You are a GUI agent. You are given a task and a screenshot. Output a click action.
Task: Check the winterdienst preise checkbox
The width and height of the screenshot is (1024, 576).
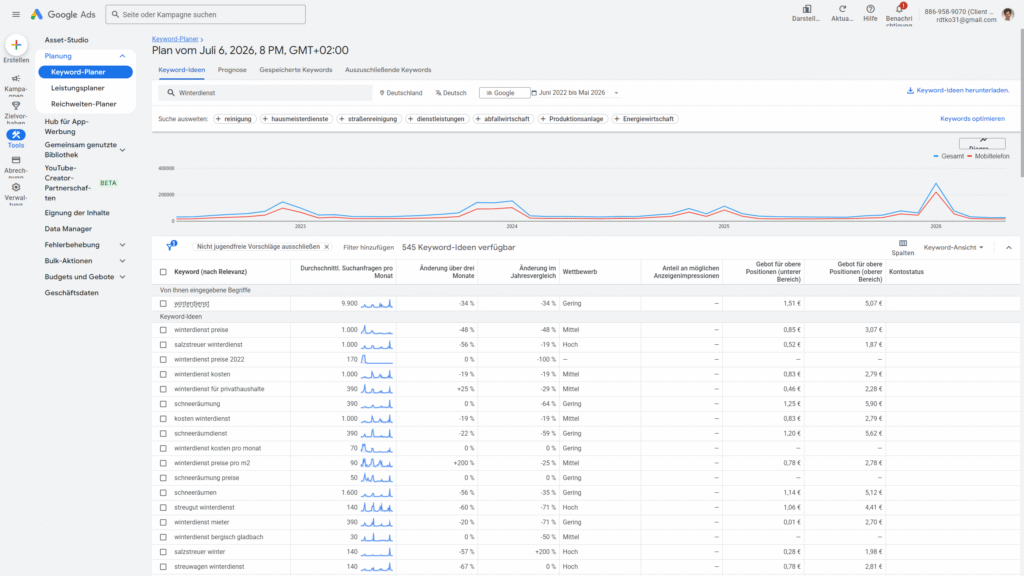pos(163,330)
